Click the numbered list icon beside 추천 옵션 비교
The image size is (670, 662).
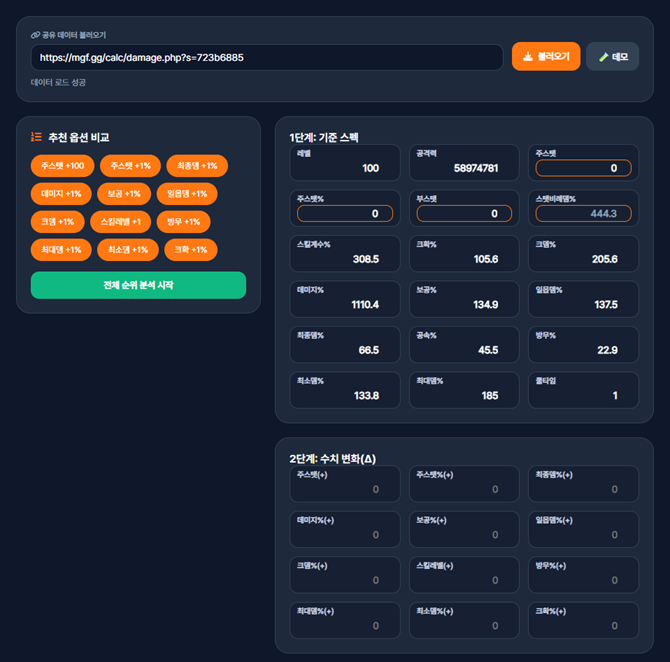[x=36, y=137]
